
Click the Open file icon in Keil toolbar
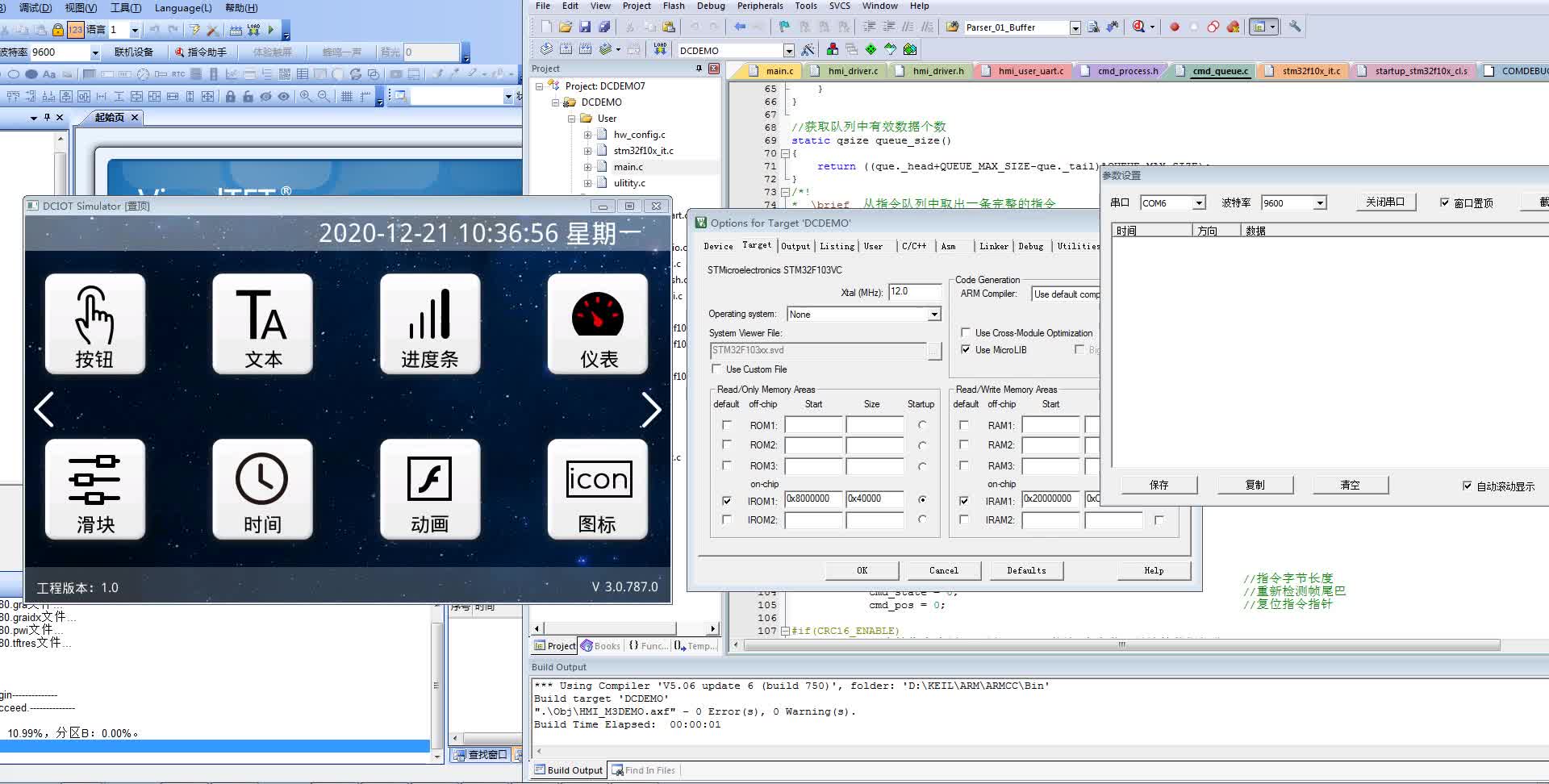coord(566,27)
